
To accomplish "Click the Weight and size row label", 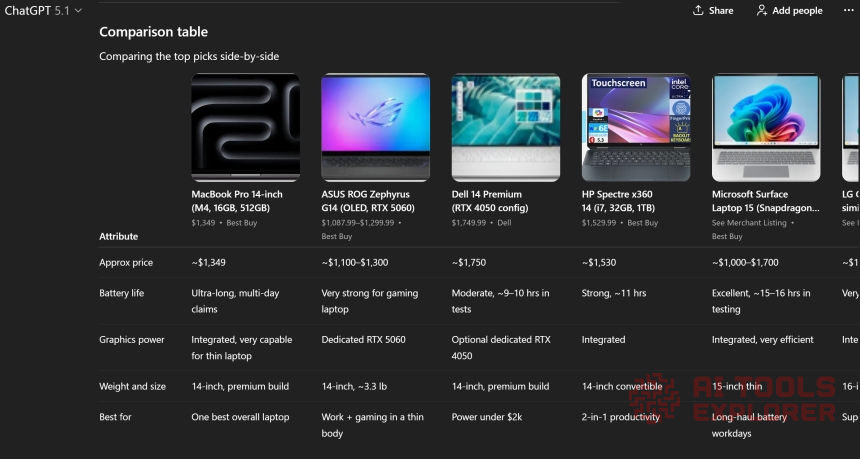I will pos(132,387).
